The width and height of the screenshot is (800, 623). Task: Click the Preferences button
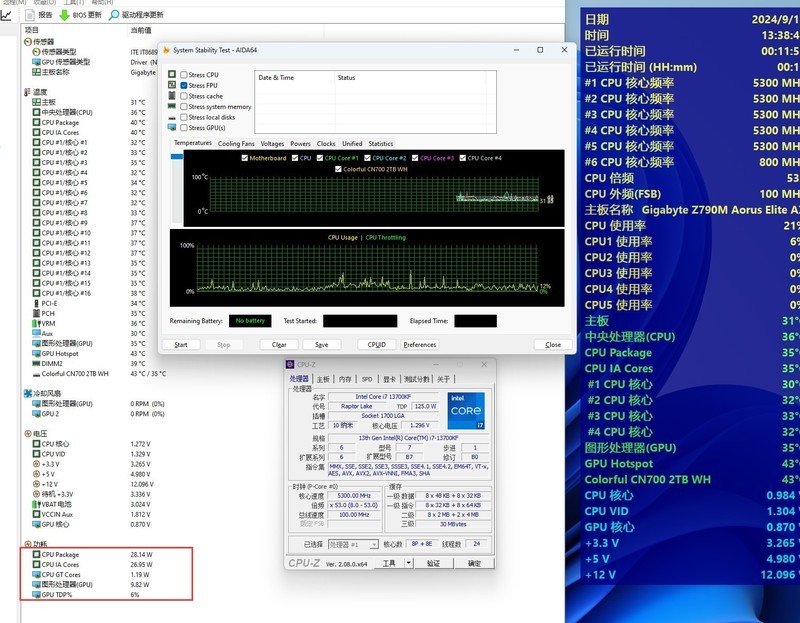(419, 345)
